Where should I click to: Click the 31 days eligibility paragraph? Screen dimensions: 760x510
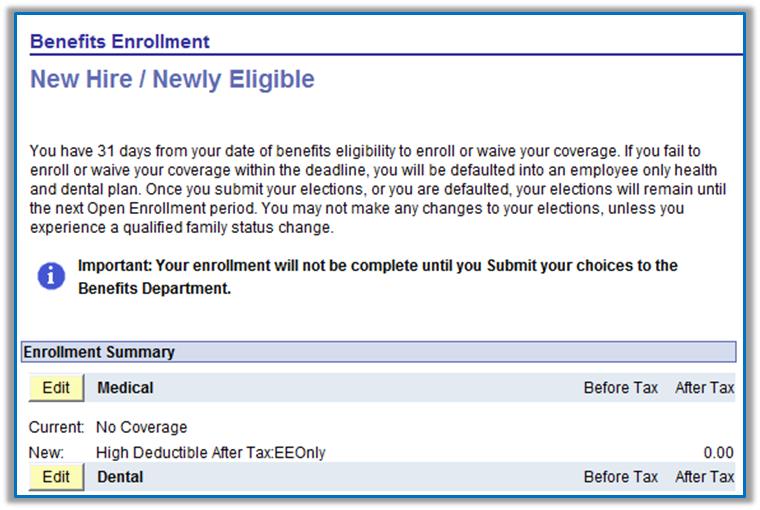click(378, 189)
